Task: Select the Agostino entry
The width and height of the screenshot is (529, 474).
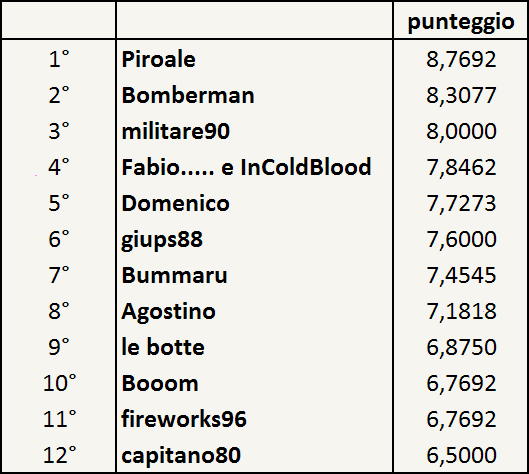Action: point(168,312)
